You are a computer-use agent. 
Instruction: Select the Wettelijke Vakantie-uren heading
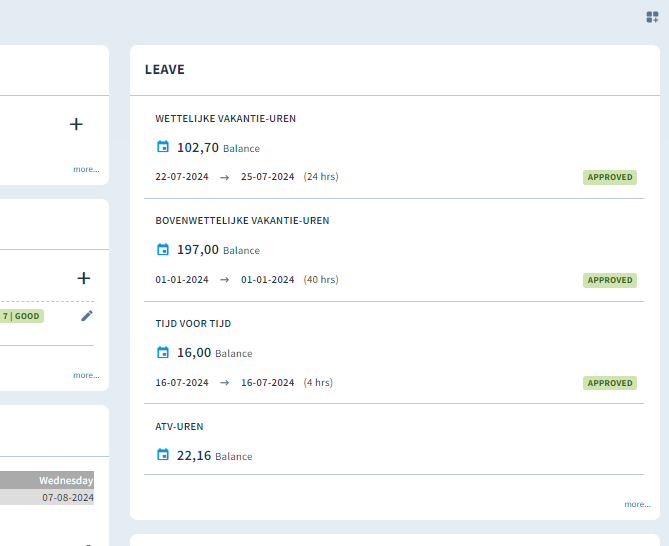(225, 119)
